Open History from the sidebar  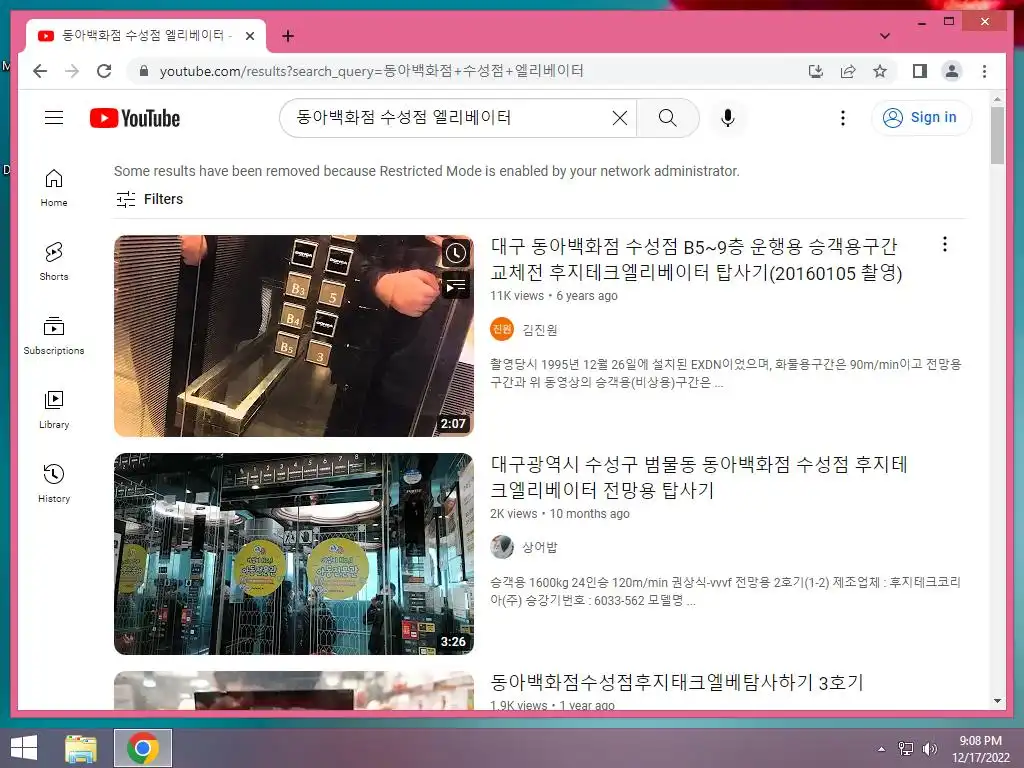(54, 483)
